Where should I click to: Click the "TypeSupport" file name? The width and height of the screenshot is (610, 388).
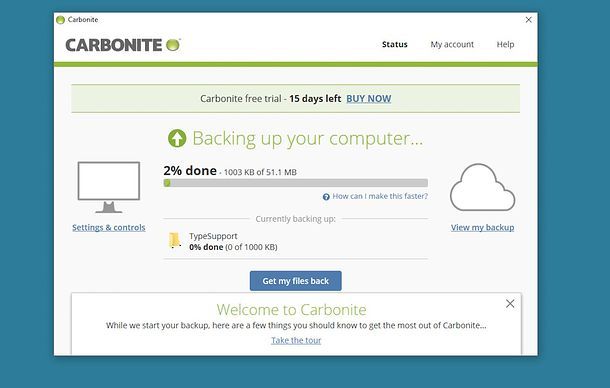(213, 236)
